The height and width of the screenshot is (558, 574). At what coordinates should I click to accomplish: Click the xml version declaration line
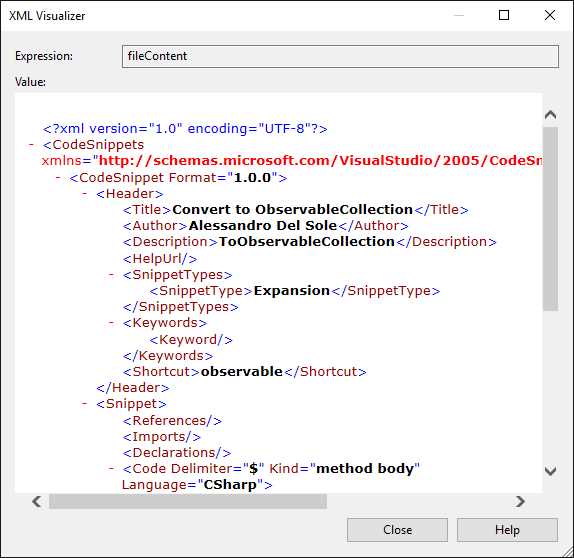click(x=185, y=129)
